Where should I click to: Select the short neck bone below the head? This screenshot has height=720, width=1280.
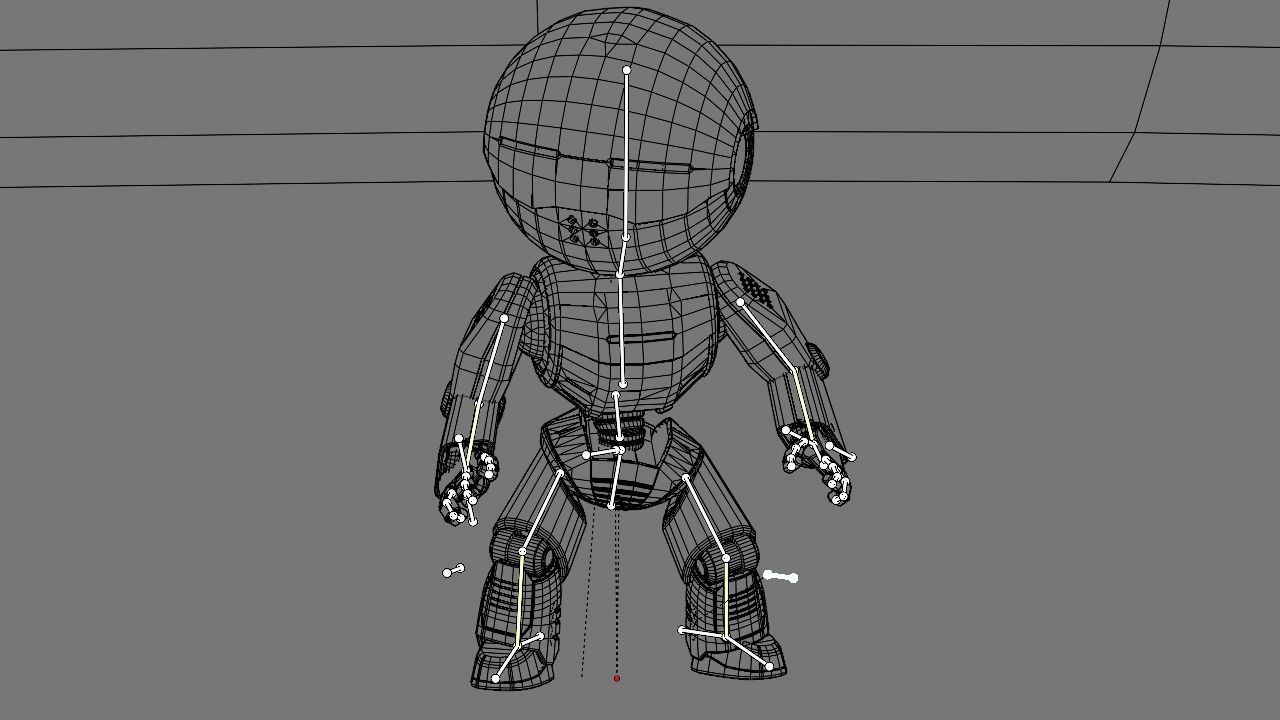point(623,256)
